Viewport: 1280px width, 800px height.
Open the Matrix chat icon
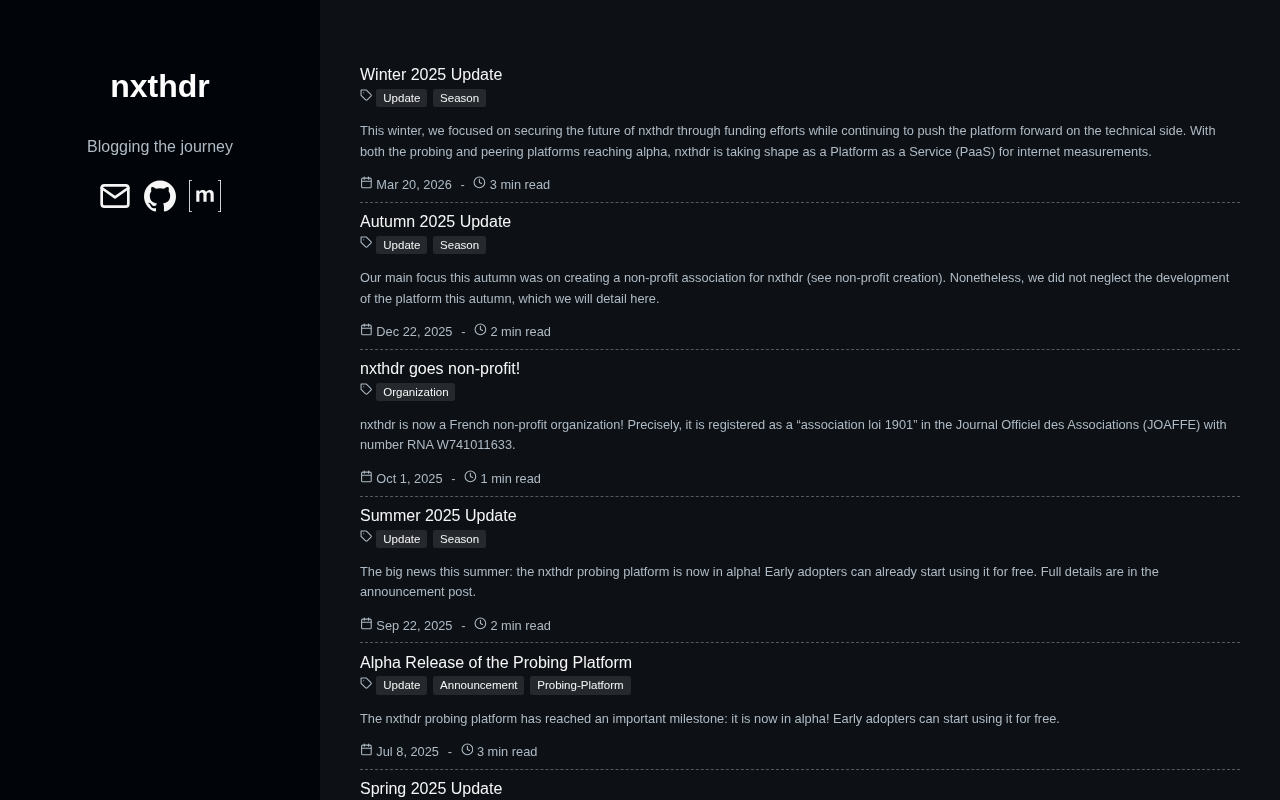(x=205, y=196)
